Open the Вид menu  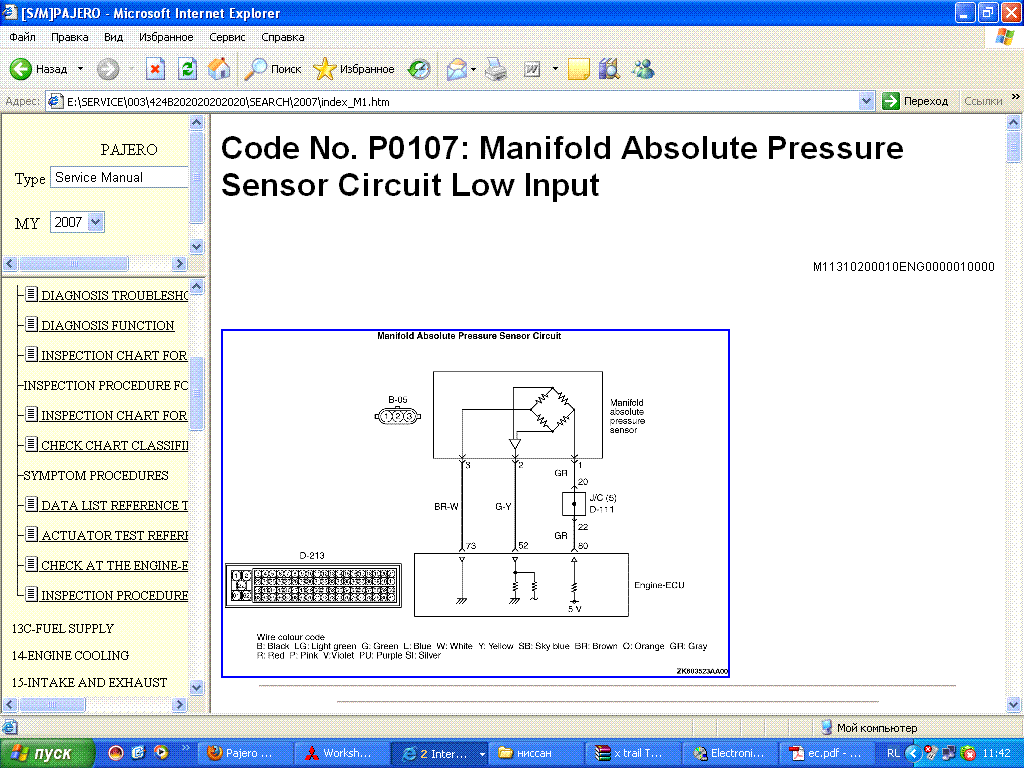113,37
